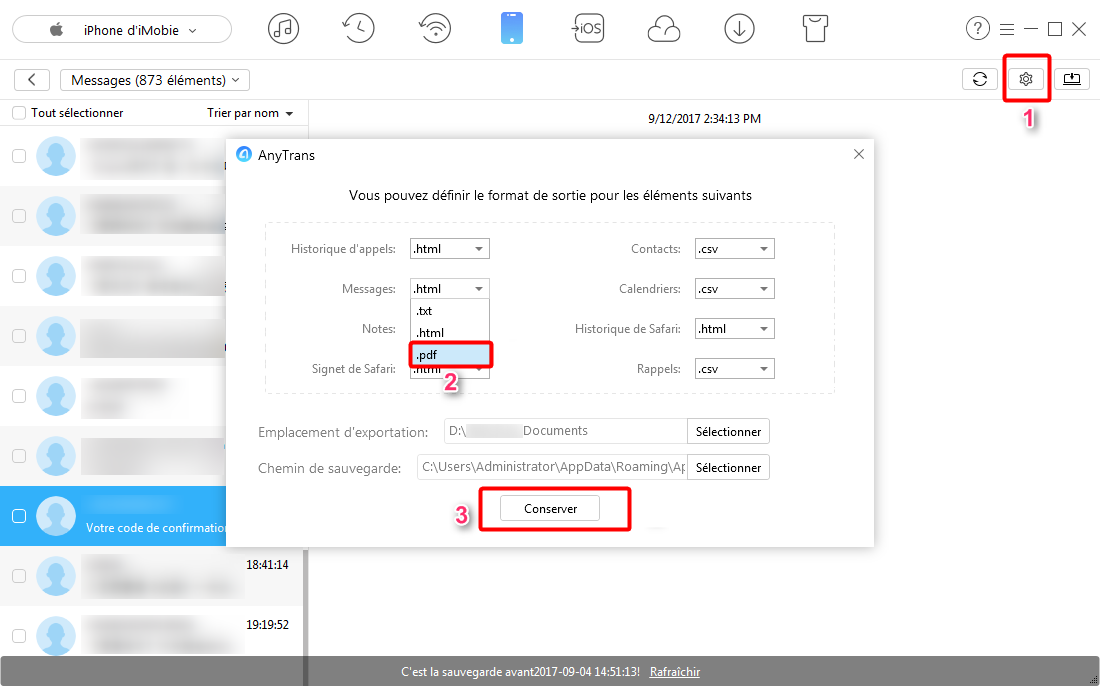Click Sélectionner for Emplacement d'exportation

[728, 431]
